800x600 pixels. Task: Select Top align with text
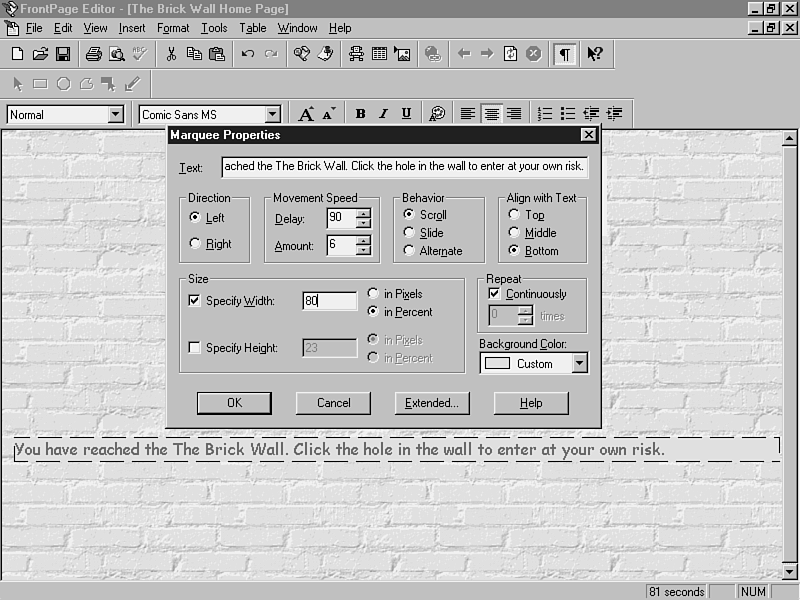(514, 214)
